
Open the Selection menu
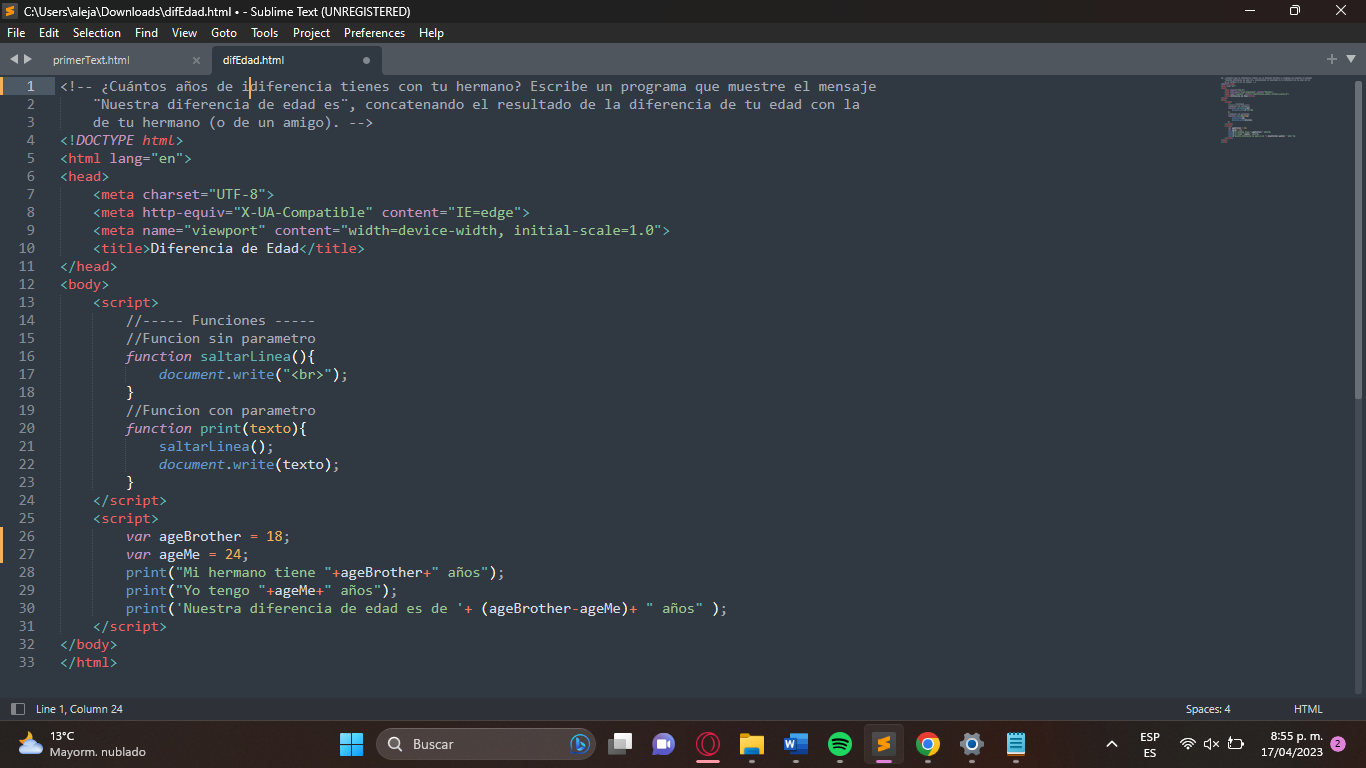[x=97, y=33]
